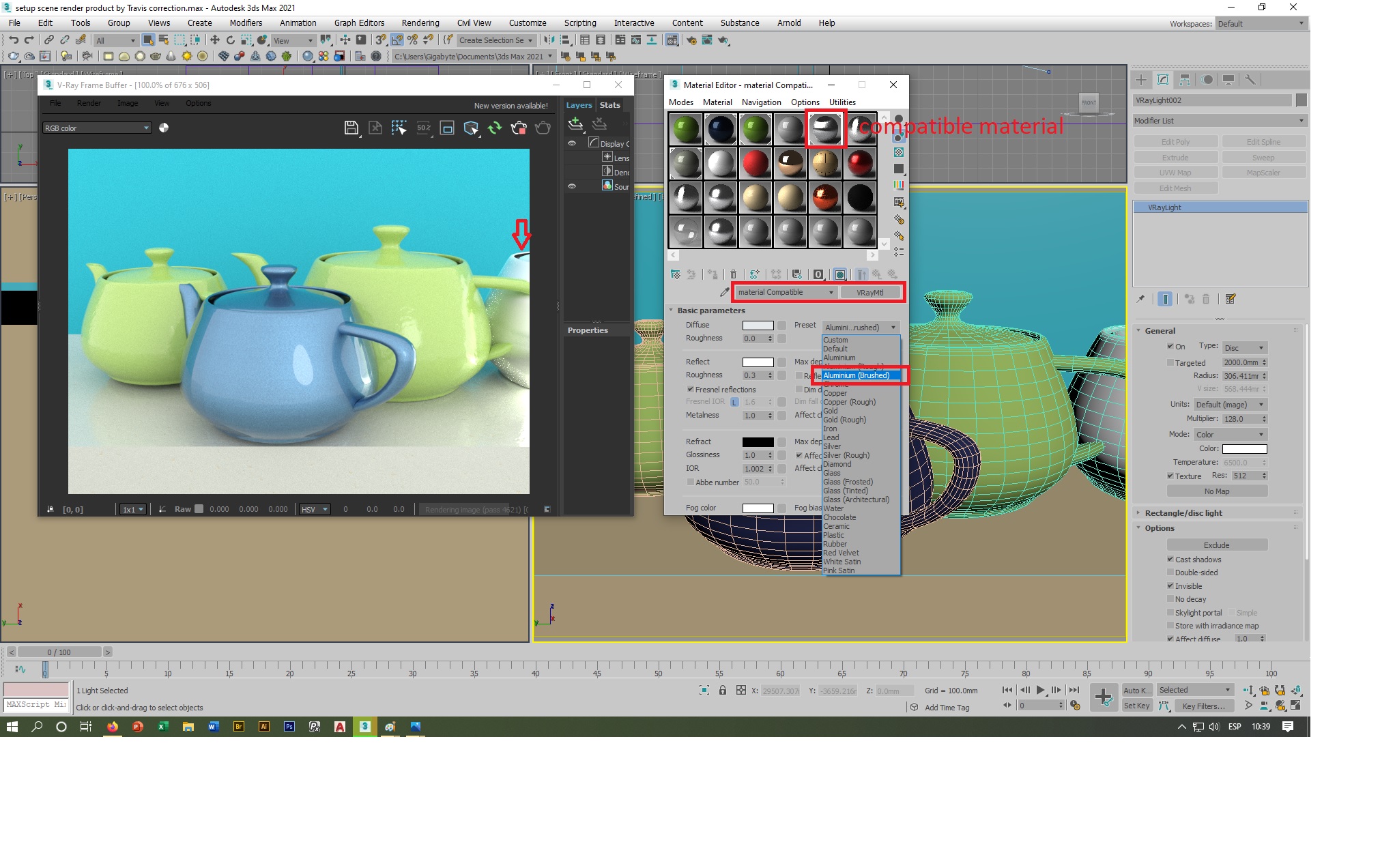The height and width of the screenshot is (868, 1395).
Task: Pick material from object eyedropper
Action: [724, 292]
